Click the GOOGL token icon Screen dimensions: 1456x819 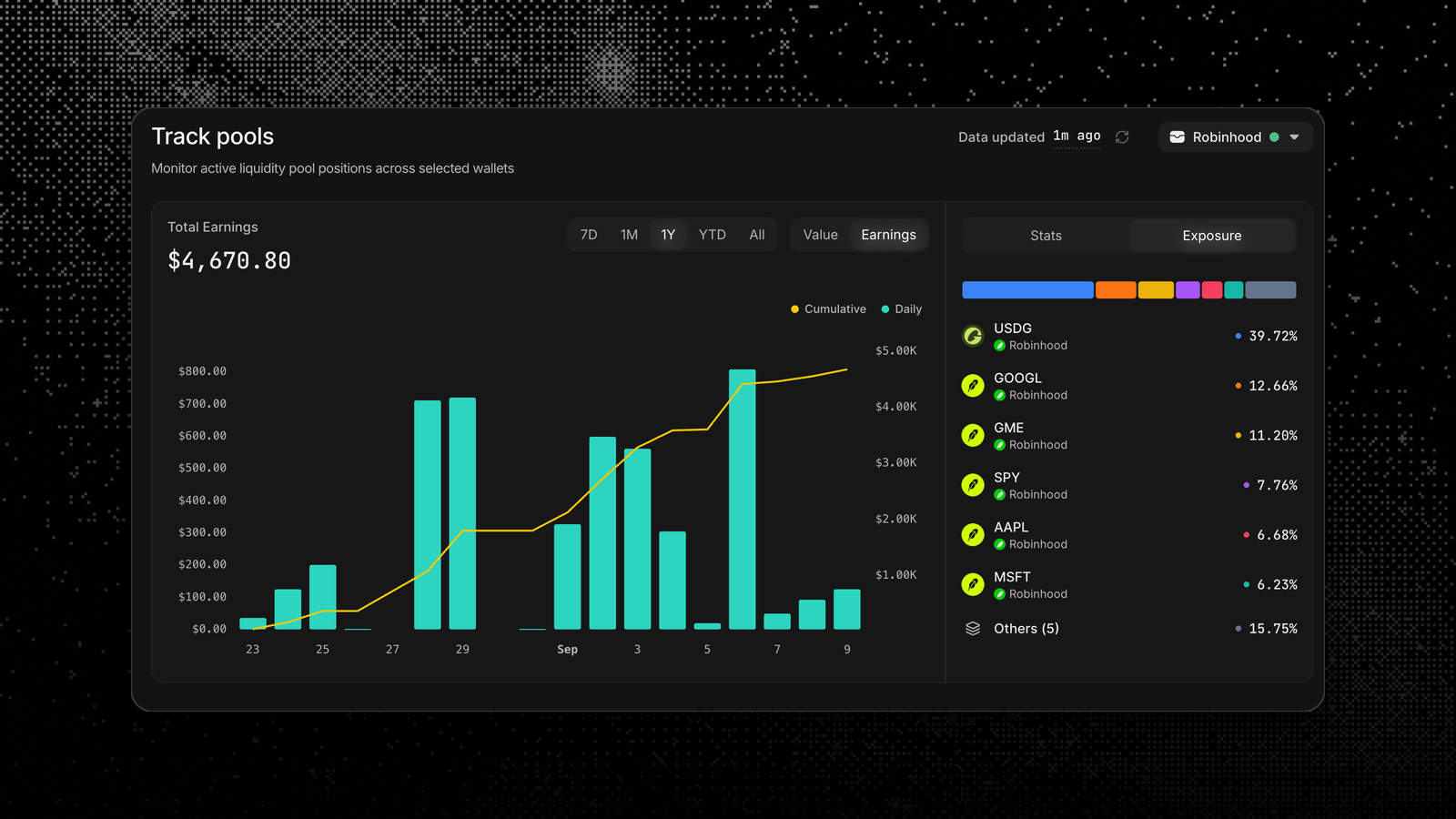[973, 386]
